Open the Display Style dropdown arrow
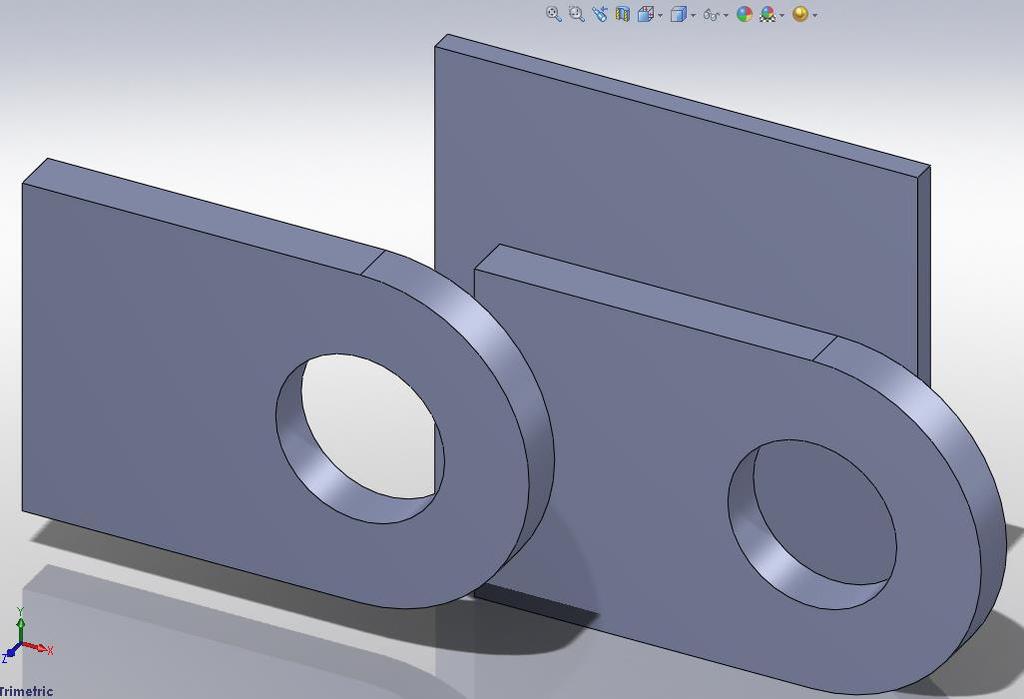The height and width of the screenshot is (699, 1024). (693, 16)
